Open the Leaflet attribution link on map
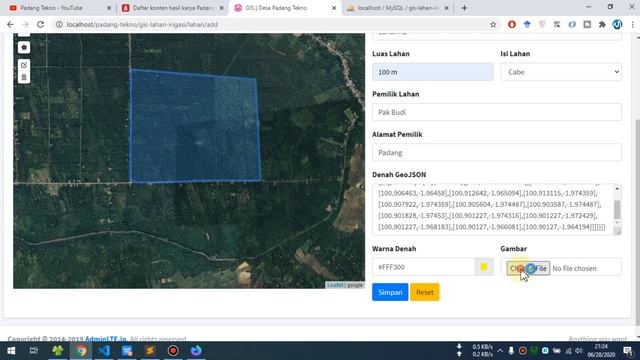 pos(335,285)
